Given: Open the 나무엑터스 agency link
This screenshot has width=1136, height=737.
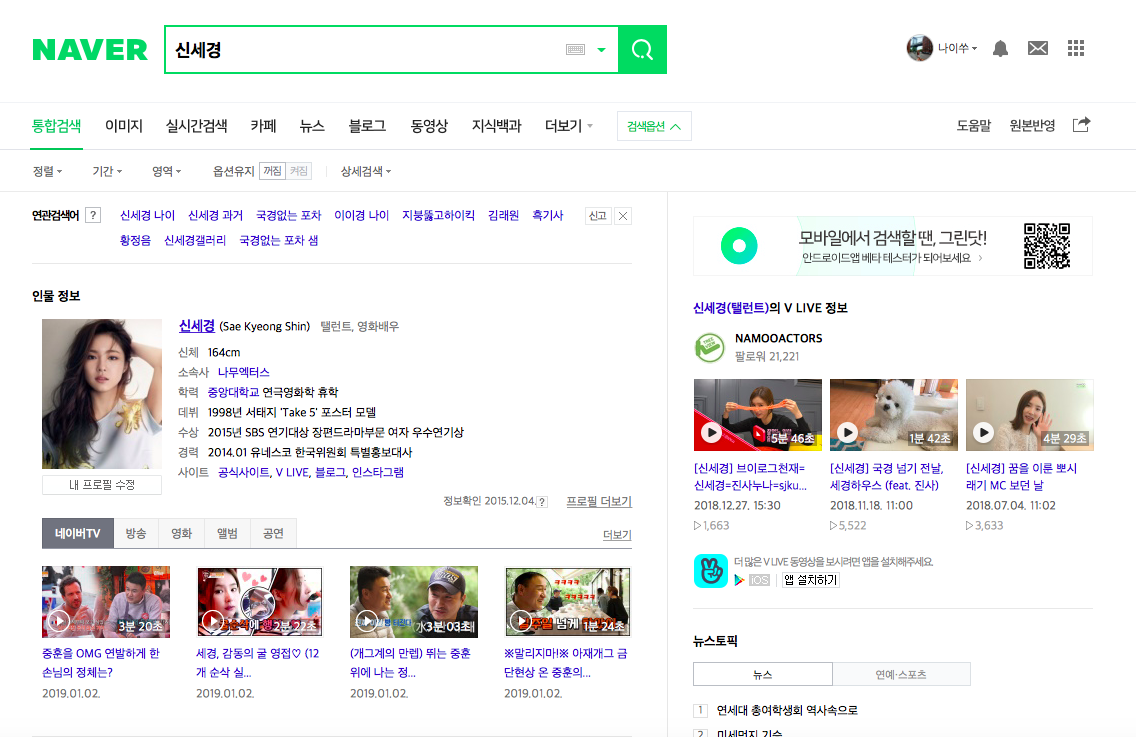Looking at the screenshot, I should 243,372.
